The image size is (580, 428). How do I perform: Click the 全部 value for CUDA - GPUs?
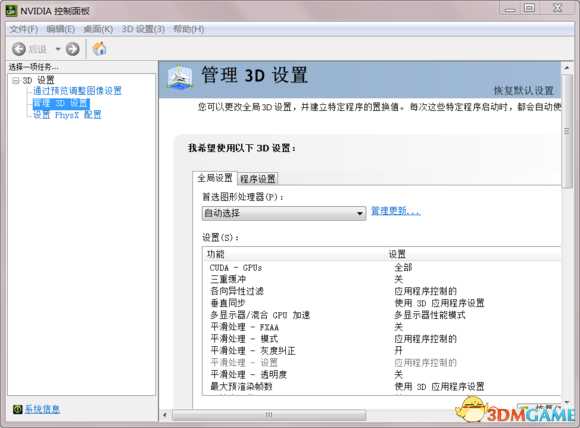click(x=403, y=267)
